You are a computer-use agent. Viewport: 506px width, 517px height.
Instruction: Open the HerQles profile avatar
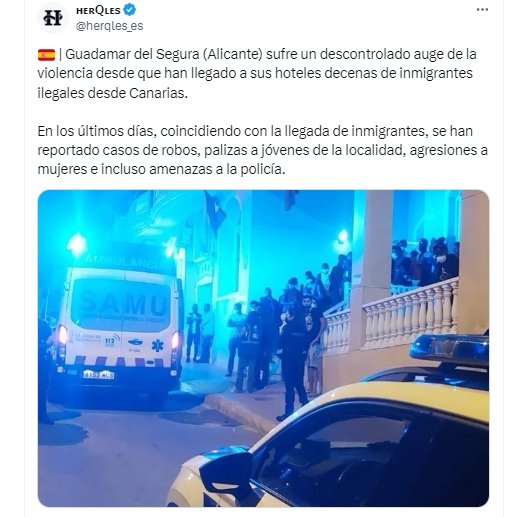[x=53, y=18]
